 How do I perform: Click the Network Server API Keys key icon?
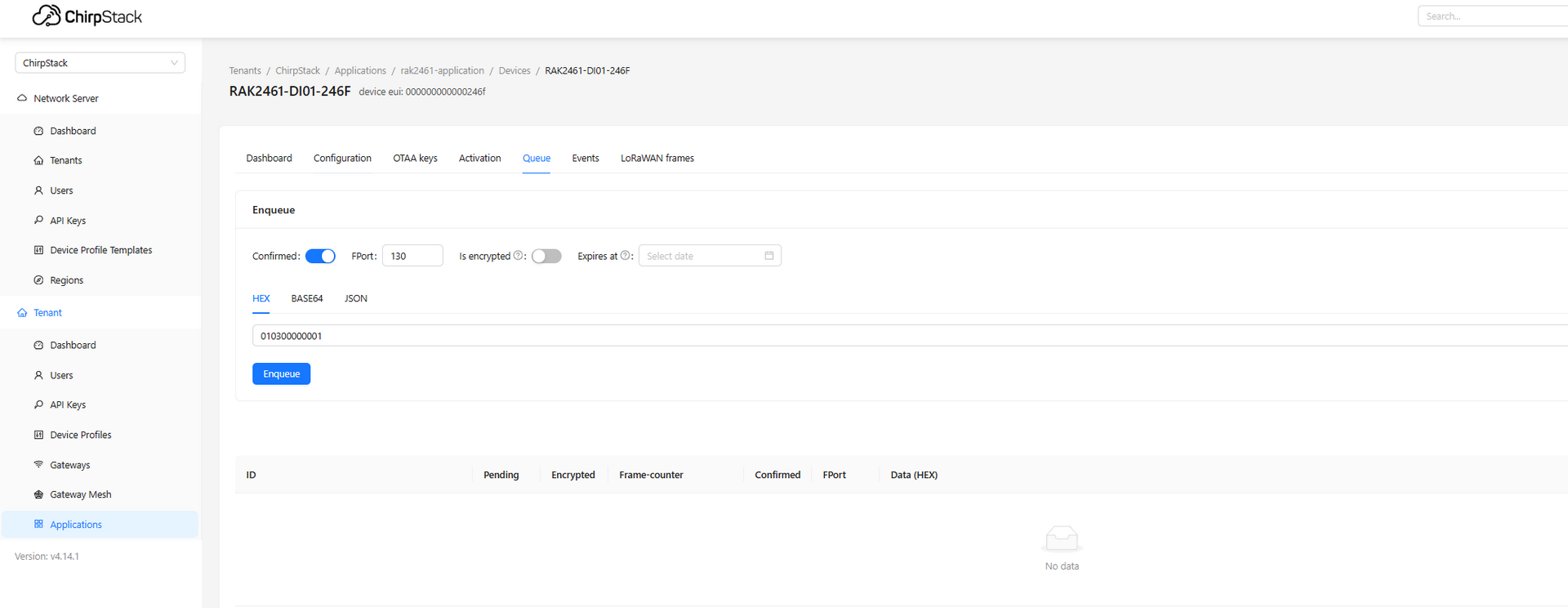[38, 221]
